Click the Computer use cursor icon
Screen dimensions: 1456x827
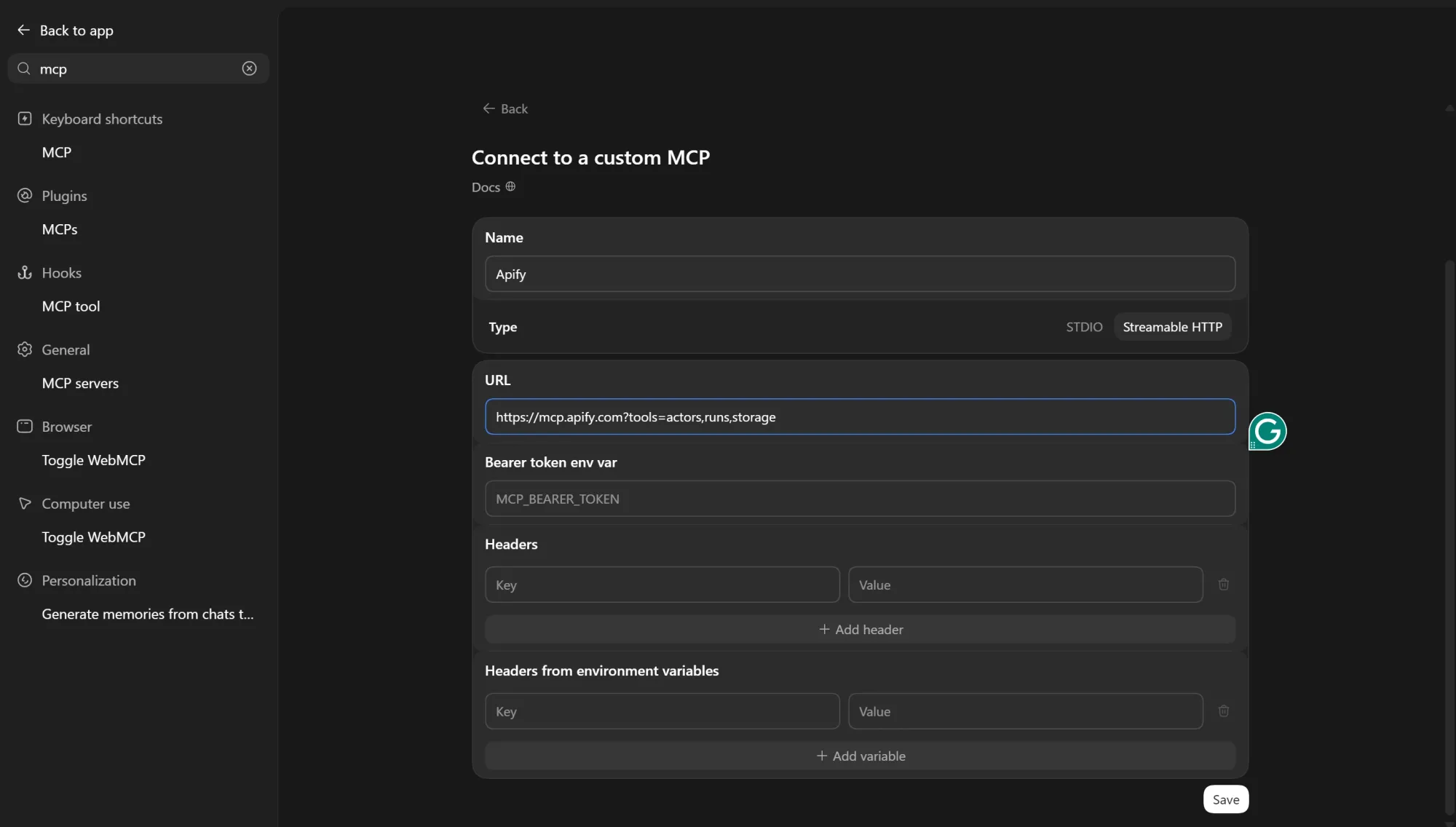(25, 503)
